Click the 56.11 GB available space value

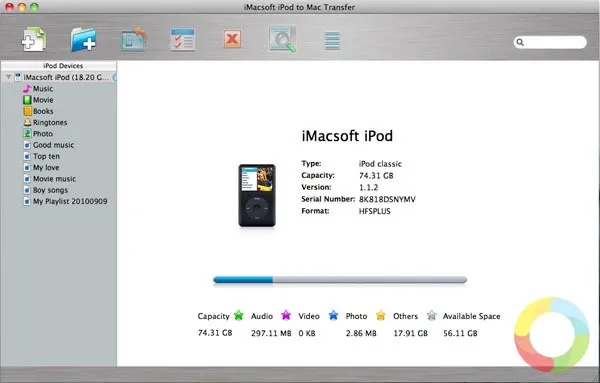(460, 333)
